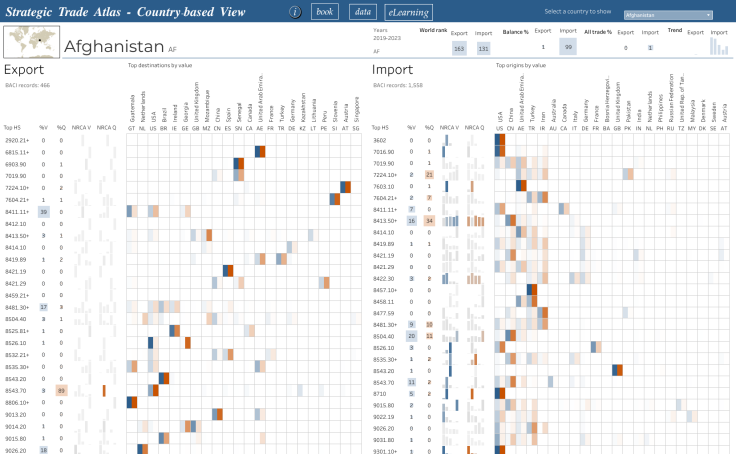Select import heatmap cell for 3602 USA
The image size is (736, 454).
(x=500, y=141)
